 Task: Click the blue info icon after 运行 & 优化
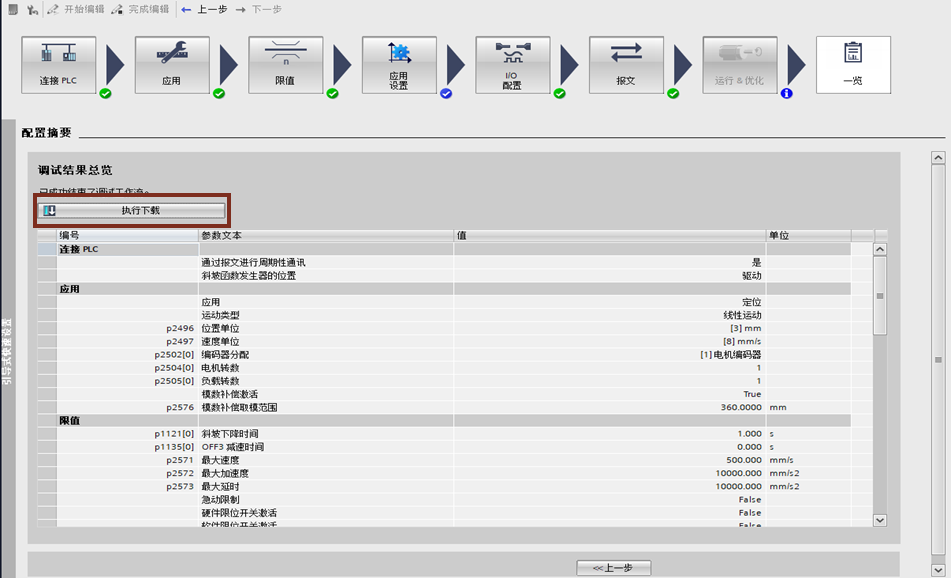(786, 94)
